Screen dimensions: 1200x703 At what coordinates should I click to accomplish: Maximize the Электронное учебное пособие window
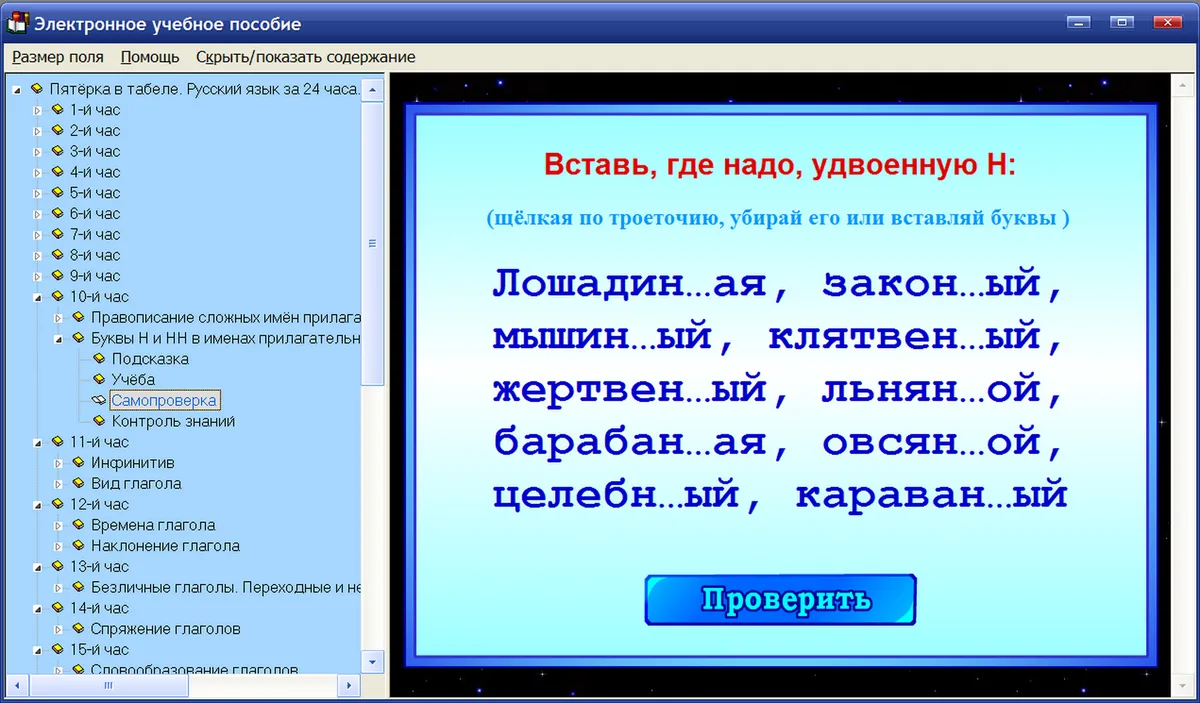pos(1122,22)
